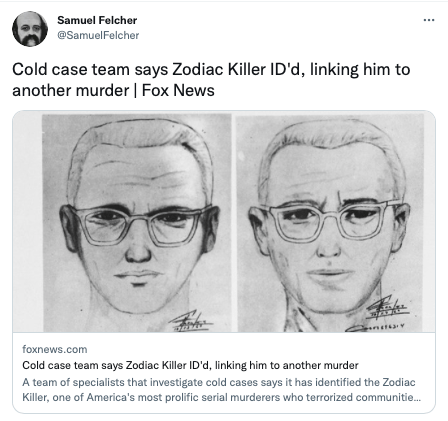This screenshot has height=421, width=448.
Task: Open the tweet's three-dot more options menu
Action: tap(429, 20)
